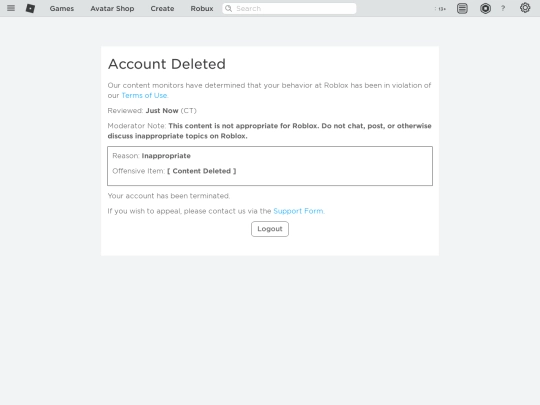Click the help question mark icon
The width and height of the screenshot is (540, 405).
tap(503, 8)
